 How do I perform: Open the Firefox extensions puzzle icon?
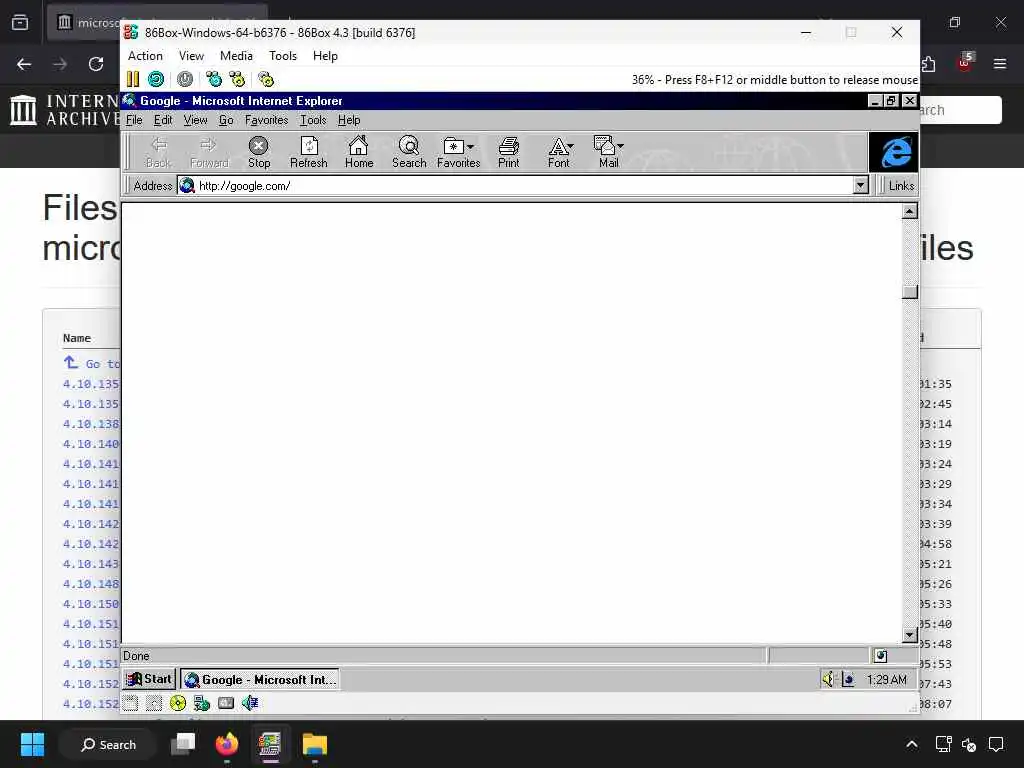click(x=928, y=64)
